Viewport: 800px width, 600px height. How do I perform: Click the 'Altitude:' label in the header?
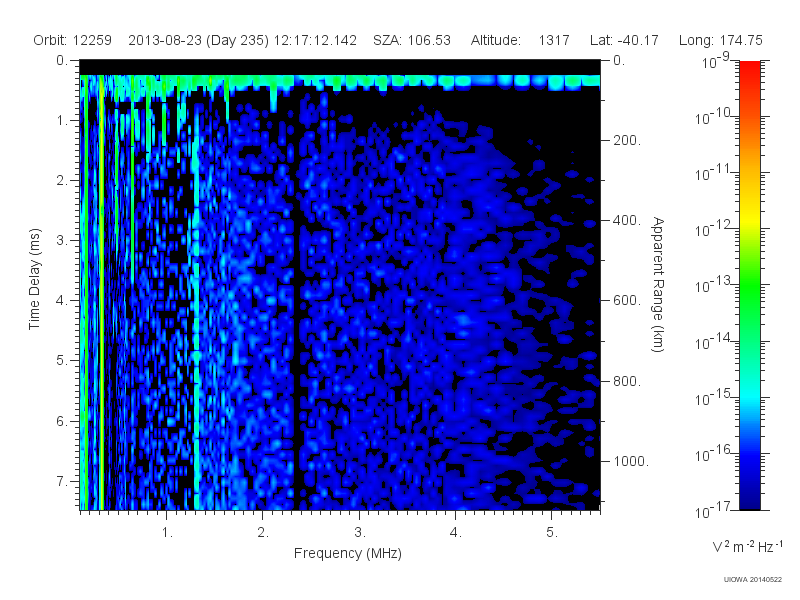coord(495,40)
